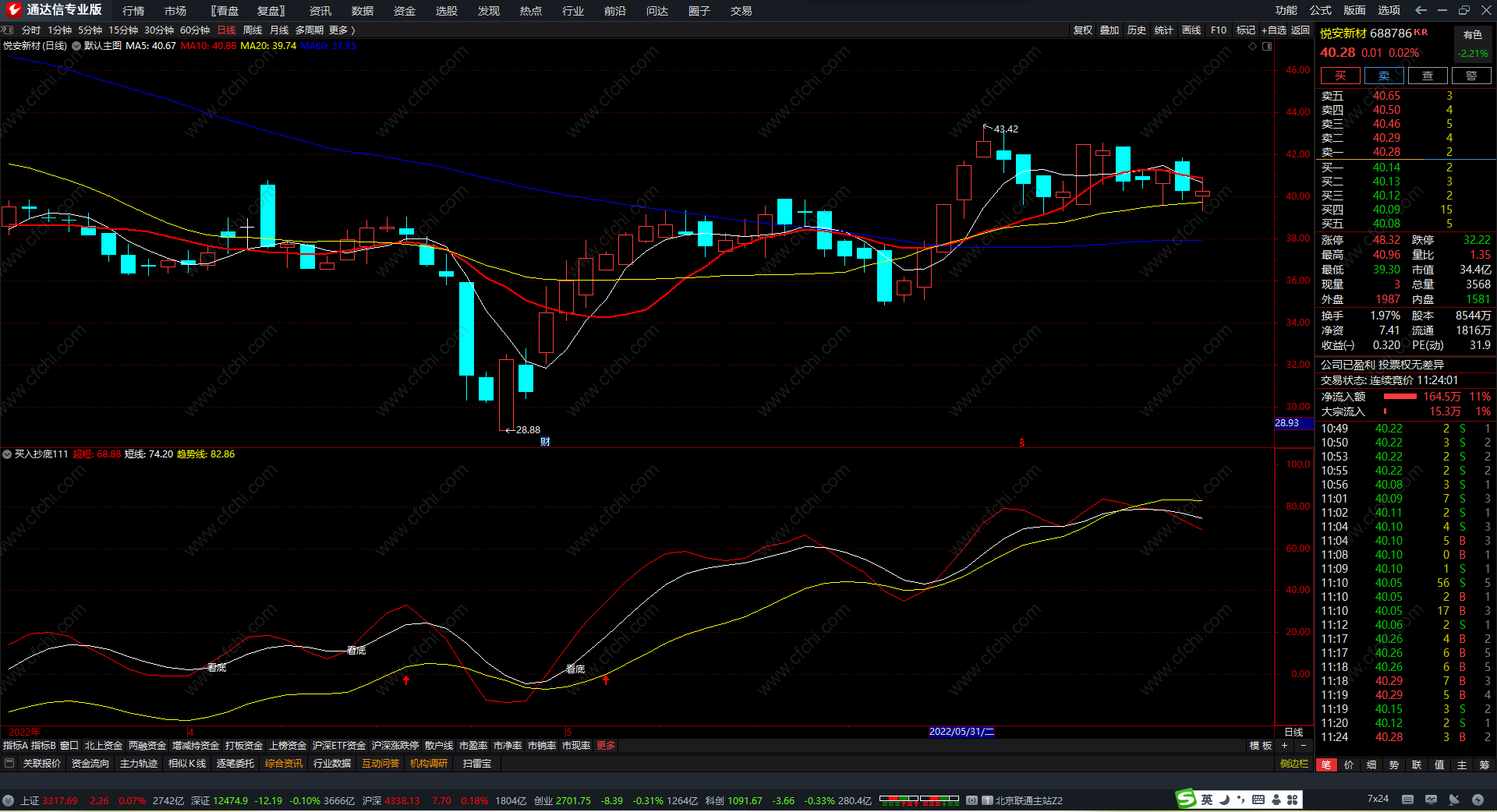Viewport: 1497px width, 812px height.
Task: Click the numbered 1 server icon
Action: click(x=988, y=800)
